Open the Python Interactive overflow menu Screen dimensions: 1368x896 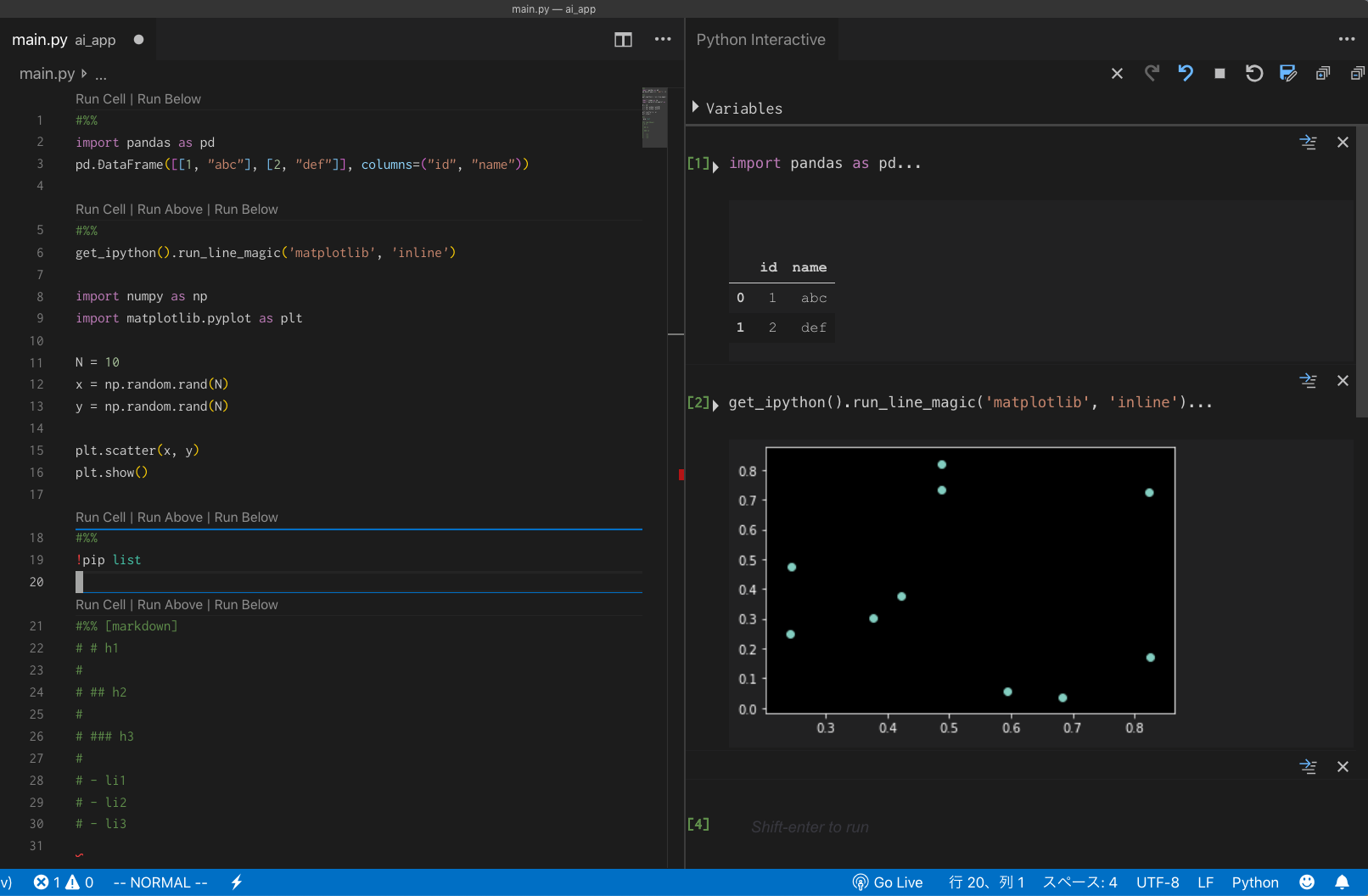click(1347, 39)
